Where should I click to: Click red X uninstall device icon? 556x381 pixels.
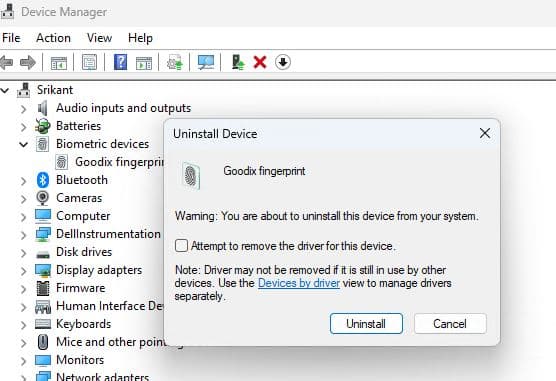tap(260, 62)
